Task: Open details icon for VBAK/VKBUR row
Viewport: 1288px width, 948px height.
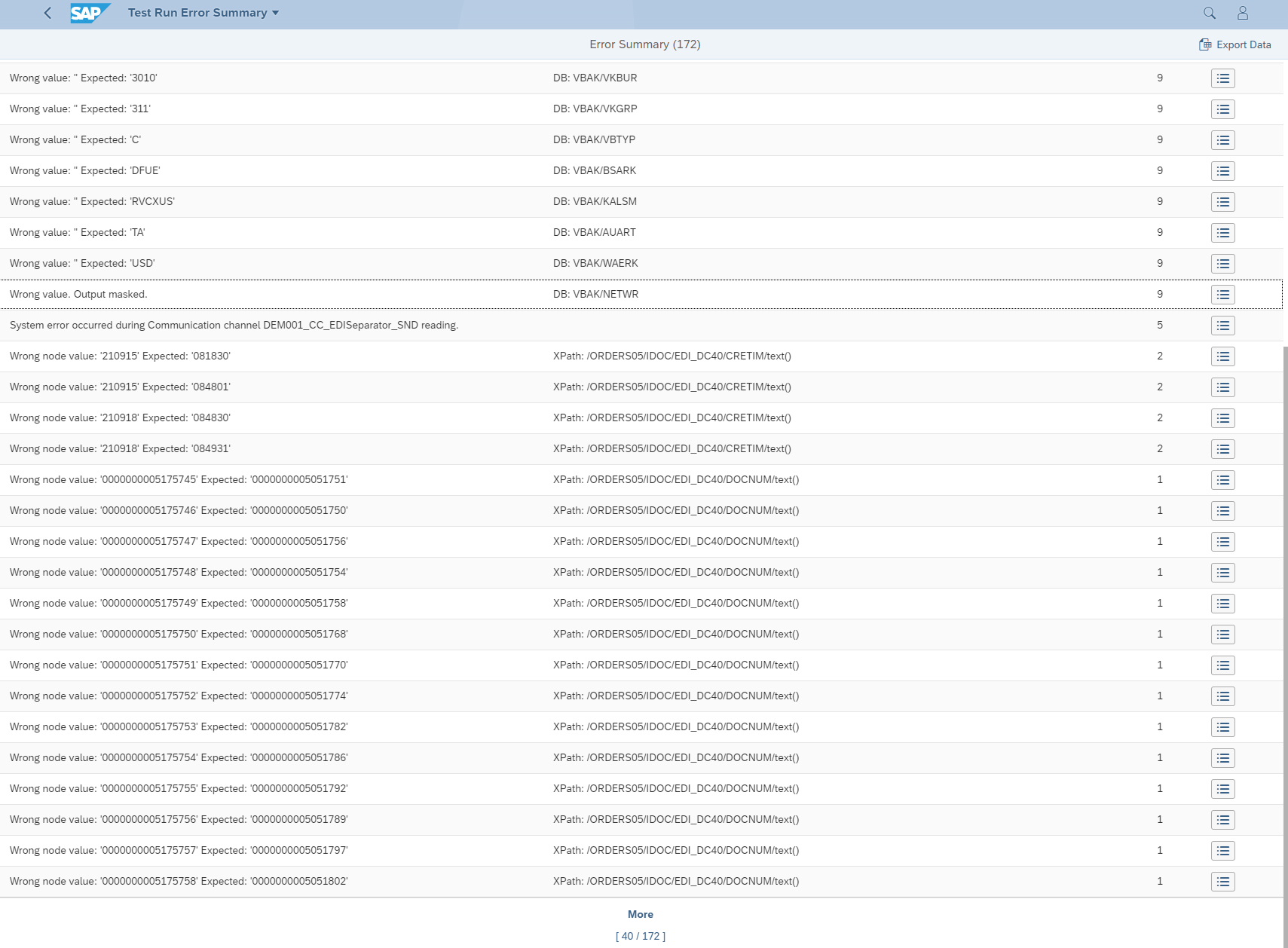Action: 1222,78
